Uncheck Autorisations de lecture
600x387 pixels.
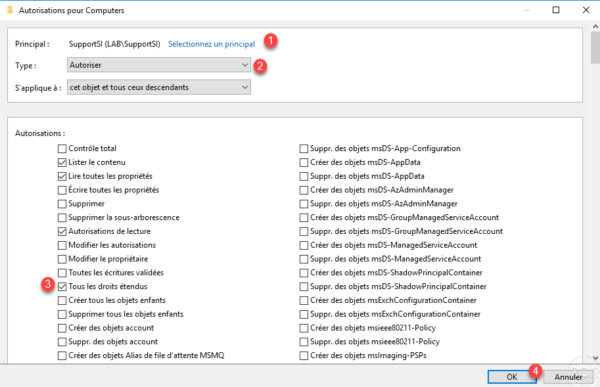pyautogui.click(x=62, y=231)
